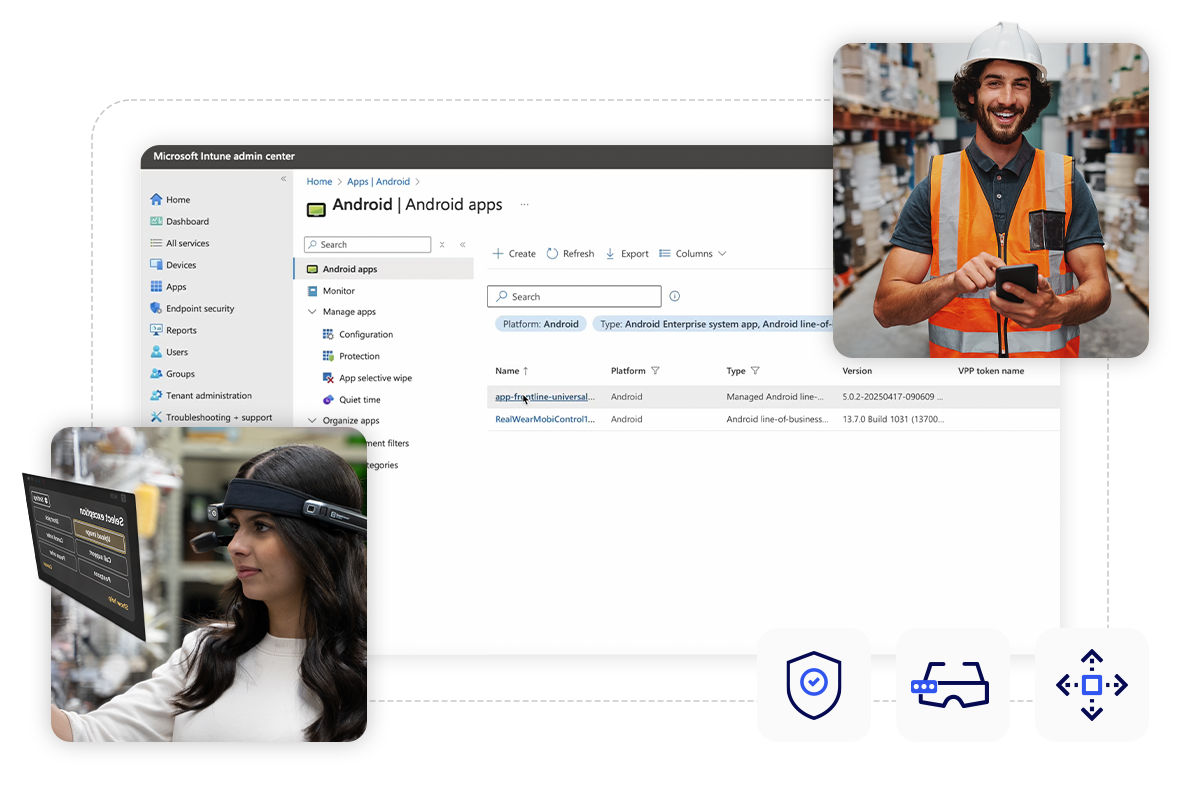1200x800 pixels.
Task: Click the Platform column filter icon
Action: coord(655,371)
